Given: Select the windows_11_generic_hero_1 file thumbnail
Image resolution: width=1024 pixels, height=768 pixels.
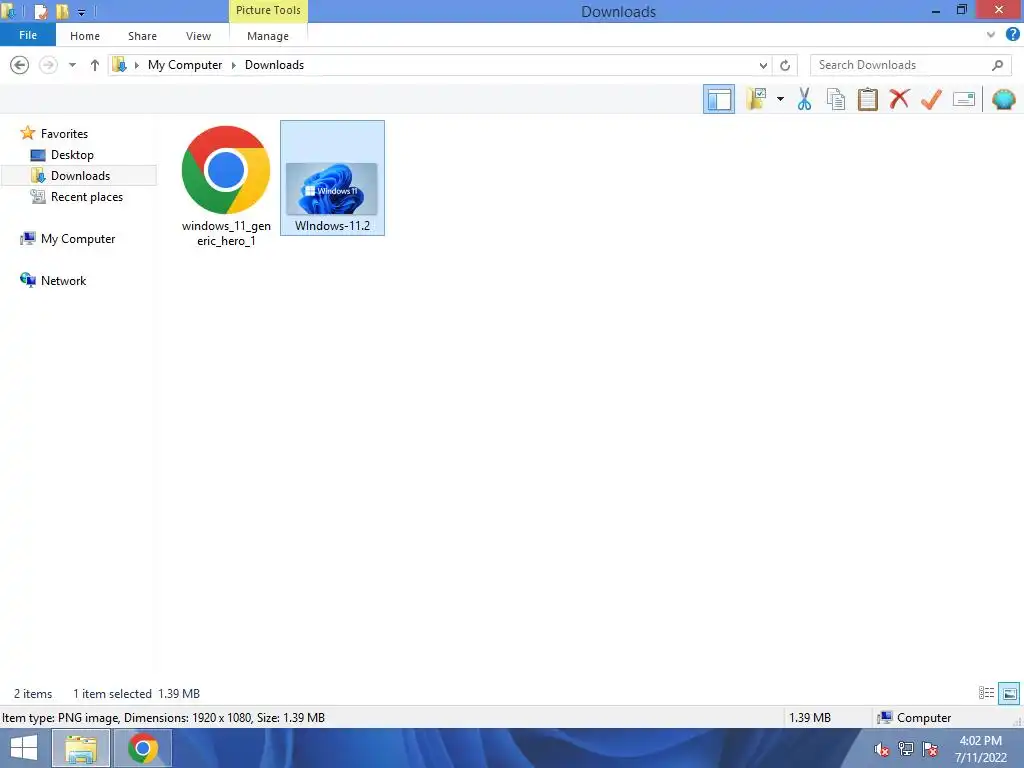Looking at the screenshot, I should click(x=226, y=170).
